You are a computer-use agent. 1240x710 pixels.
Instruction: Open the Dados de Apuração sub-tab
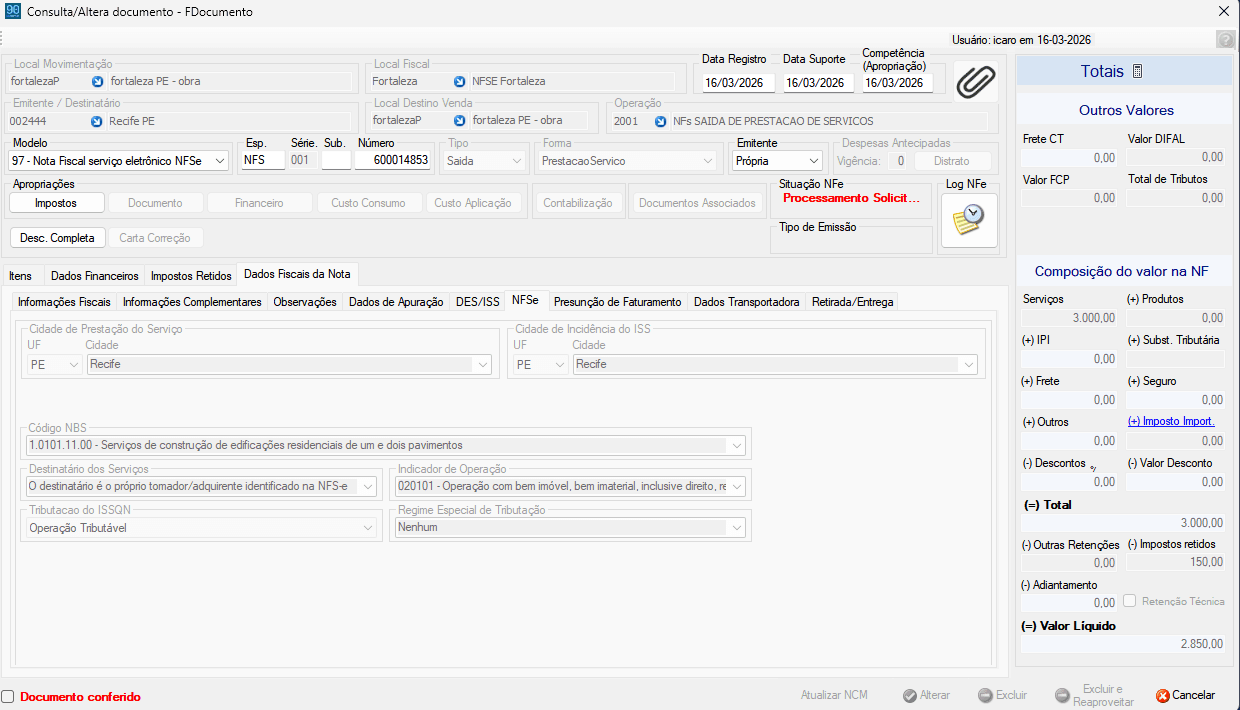396,301
